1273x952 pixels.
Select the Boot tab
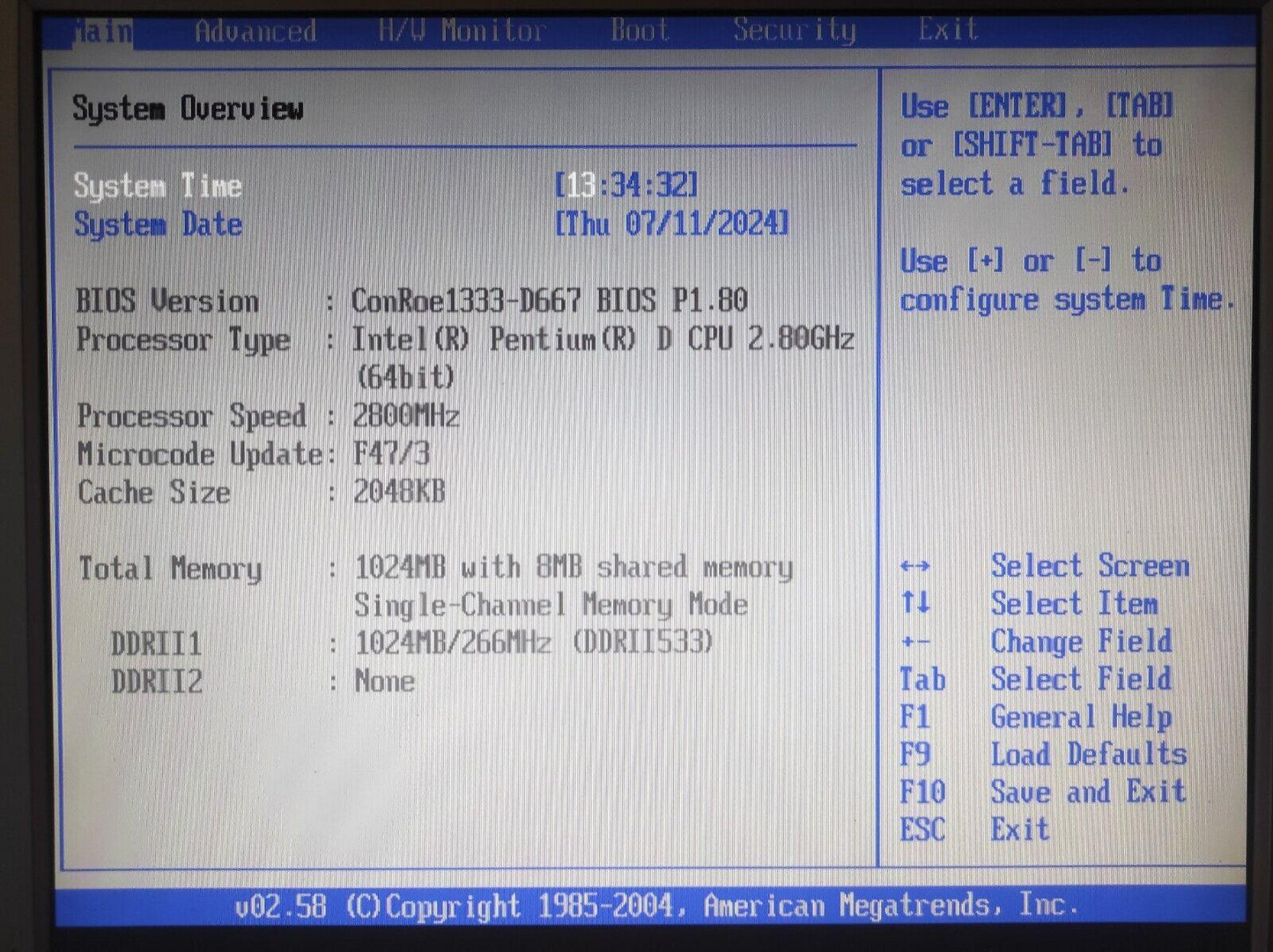pos(640,31)
